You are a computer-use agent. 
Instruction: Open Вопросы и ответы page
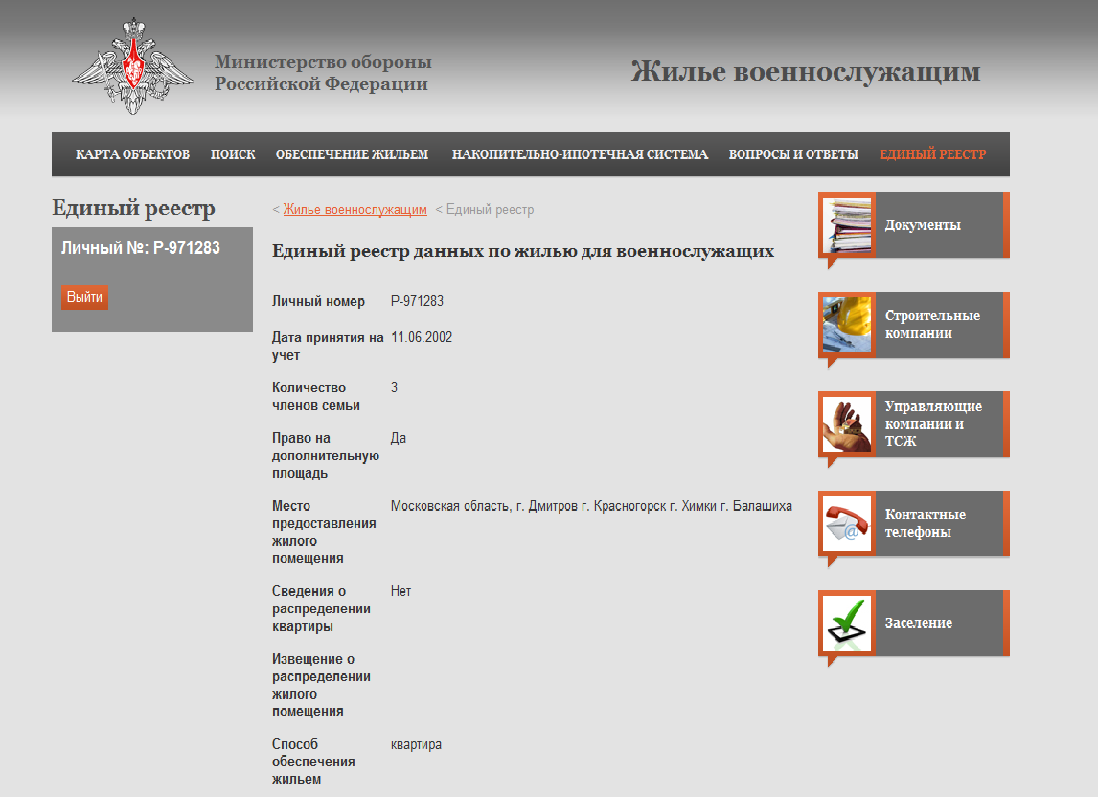793,154
